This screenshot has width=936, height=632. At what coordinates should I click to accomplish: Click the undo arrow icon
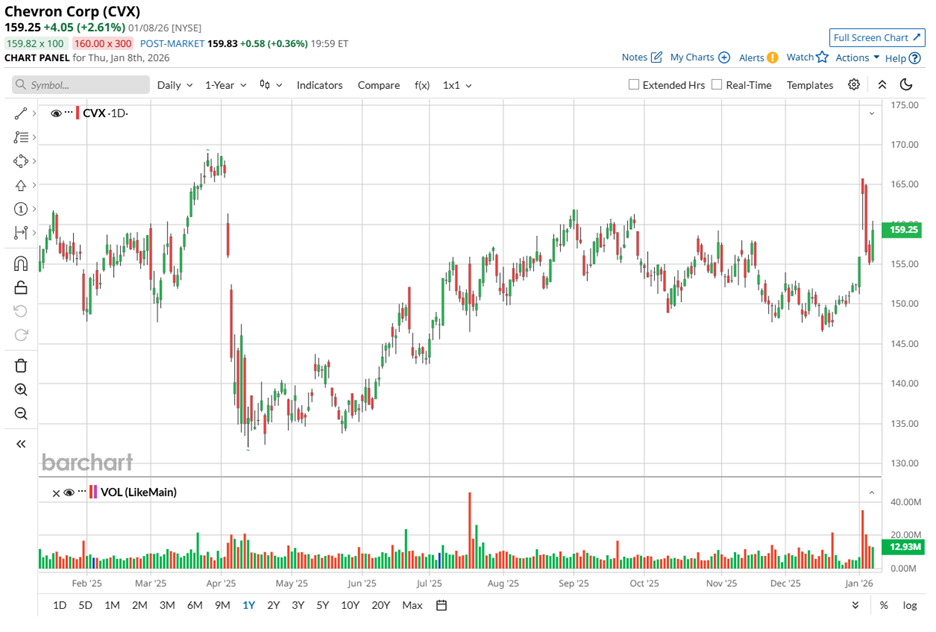pos(20,311)
